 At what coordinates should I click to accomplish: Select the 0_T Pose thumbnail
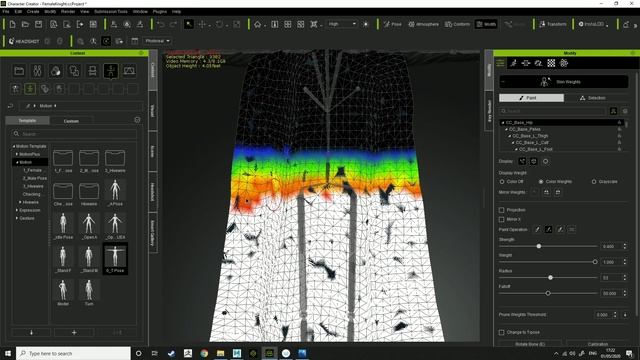pos(115,258)
